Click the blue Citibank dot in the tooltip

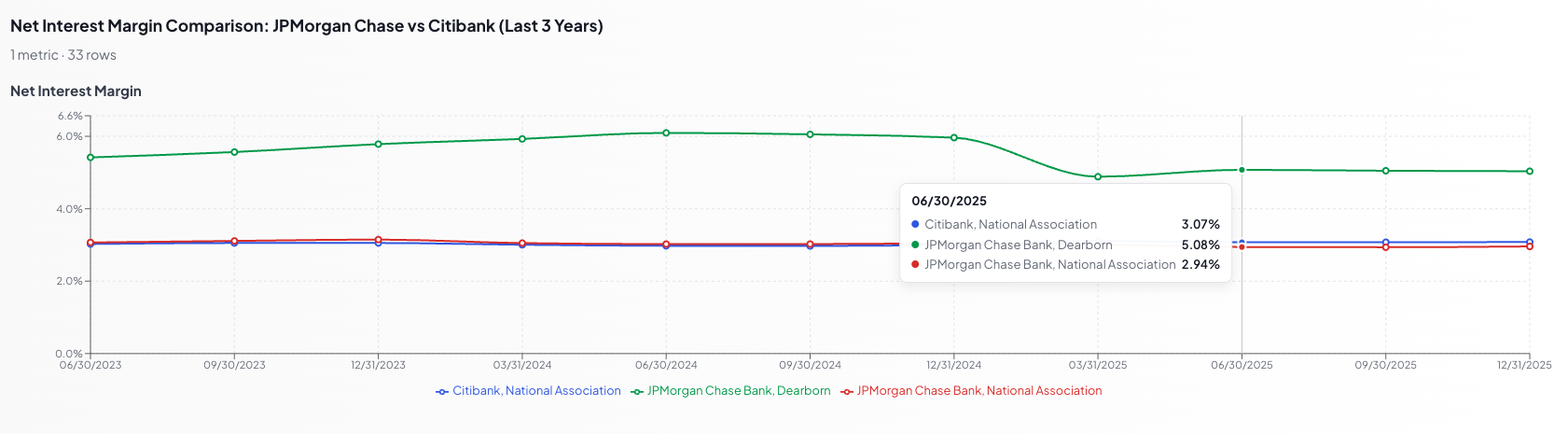(915, 224)
